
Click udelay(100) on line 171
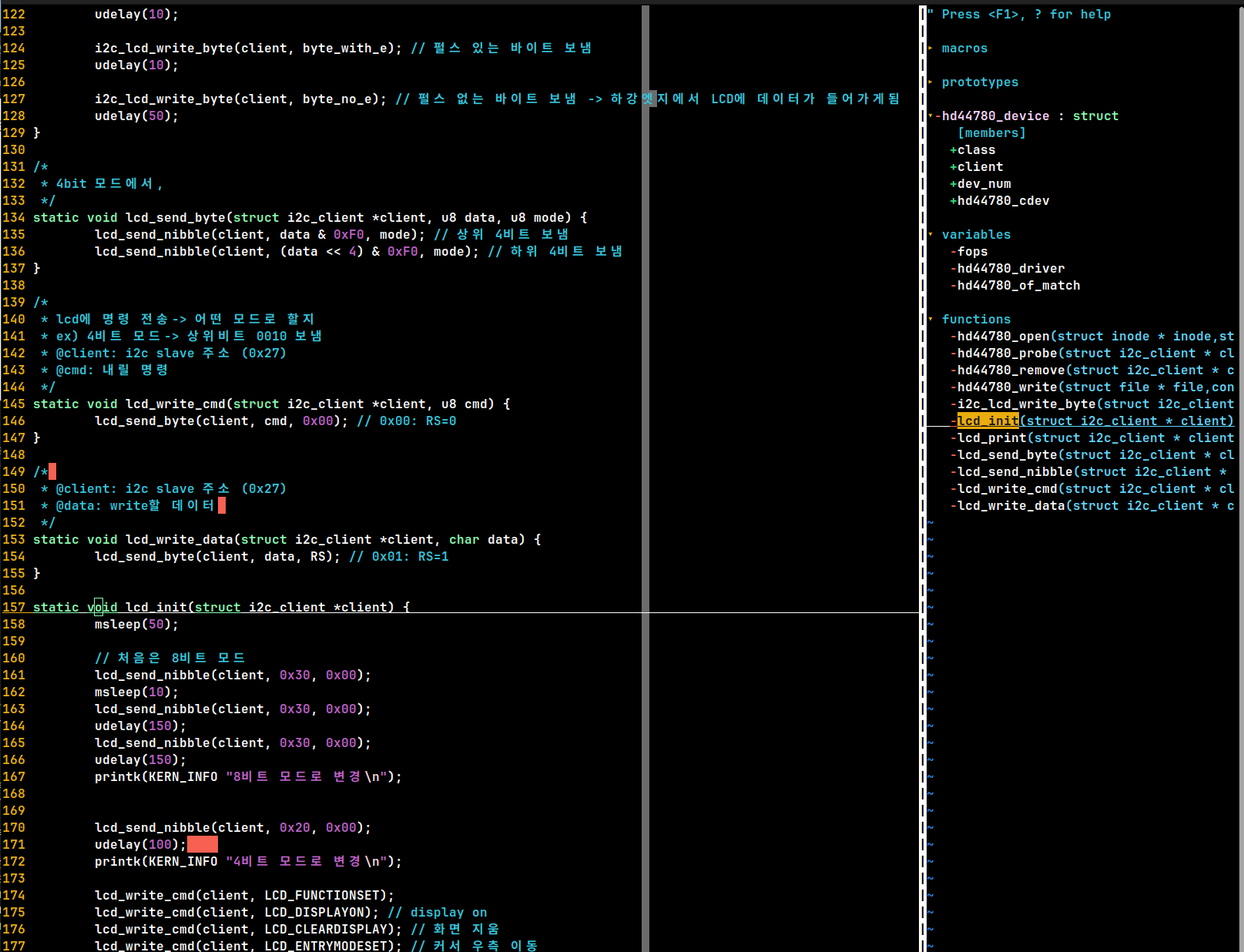pos(140,844)
